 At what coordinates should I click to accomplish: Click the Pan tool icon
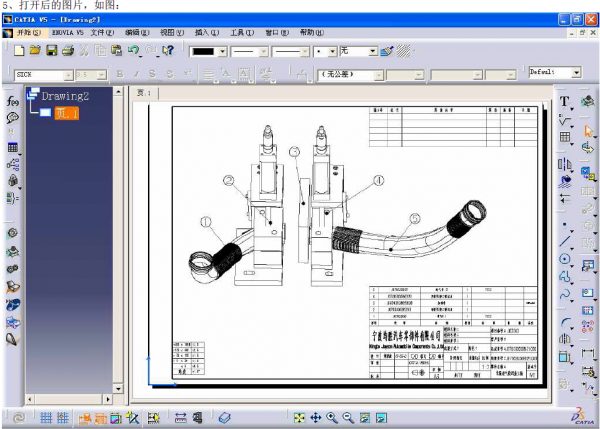(x=316, y=416)
